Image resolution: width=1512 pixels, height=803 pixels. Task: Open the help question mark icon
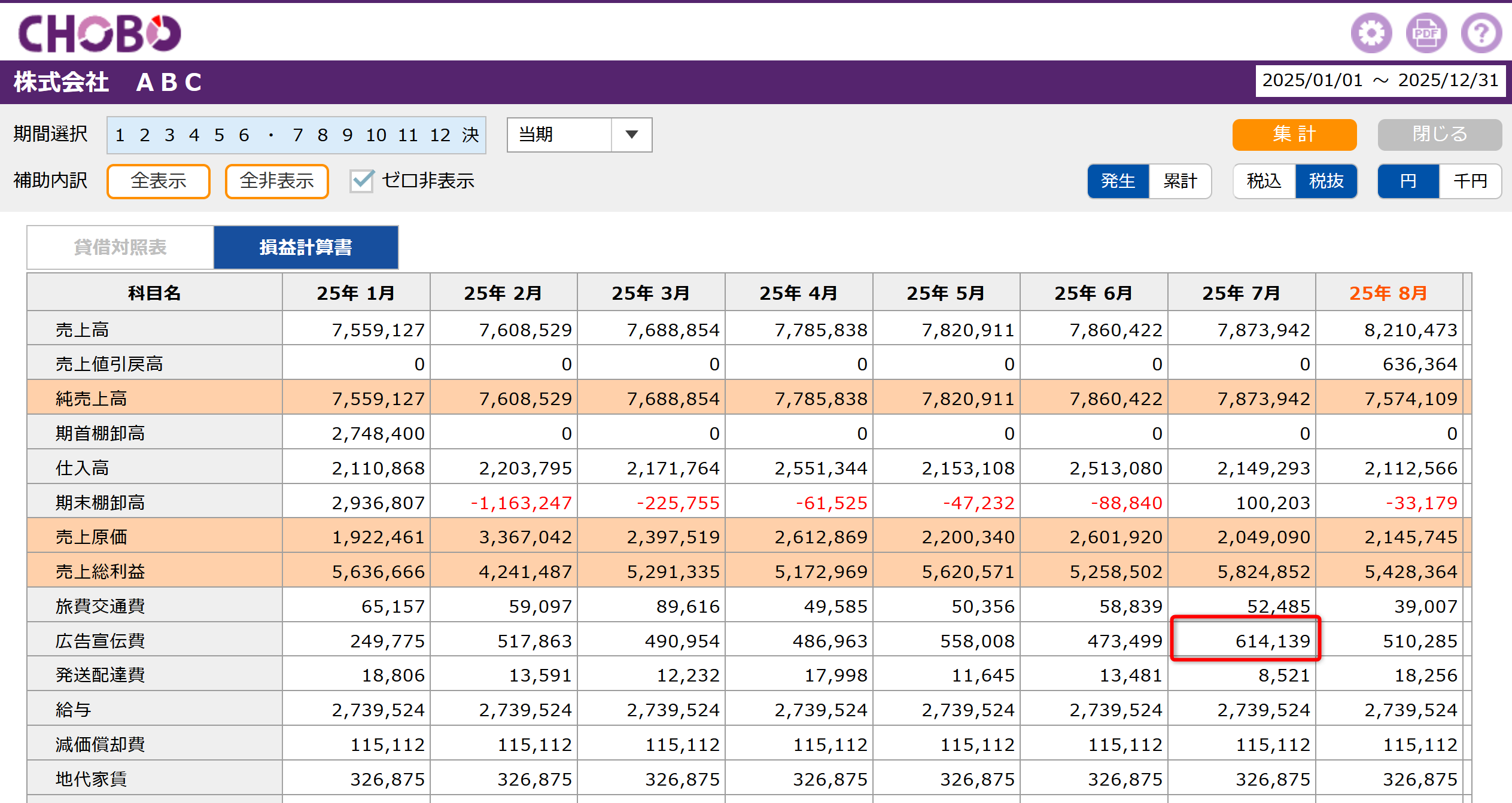click(1481, 33)
